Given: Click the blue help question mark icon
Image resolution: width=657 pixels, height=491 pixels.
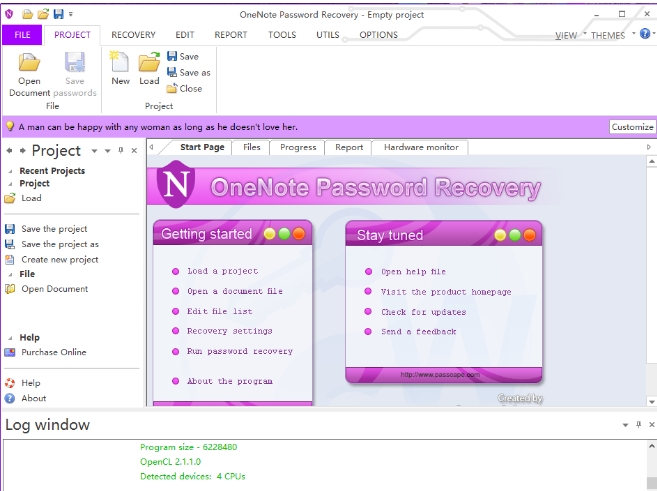Looking at the screenshot, I should [x=645, y=34].
